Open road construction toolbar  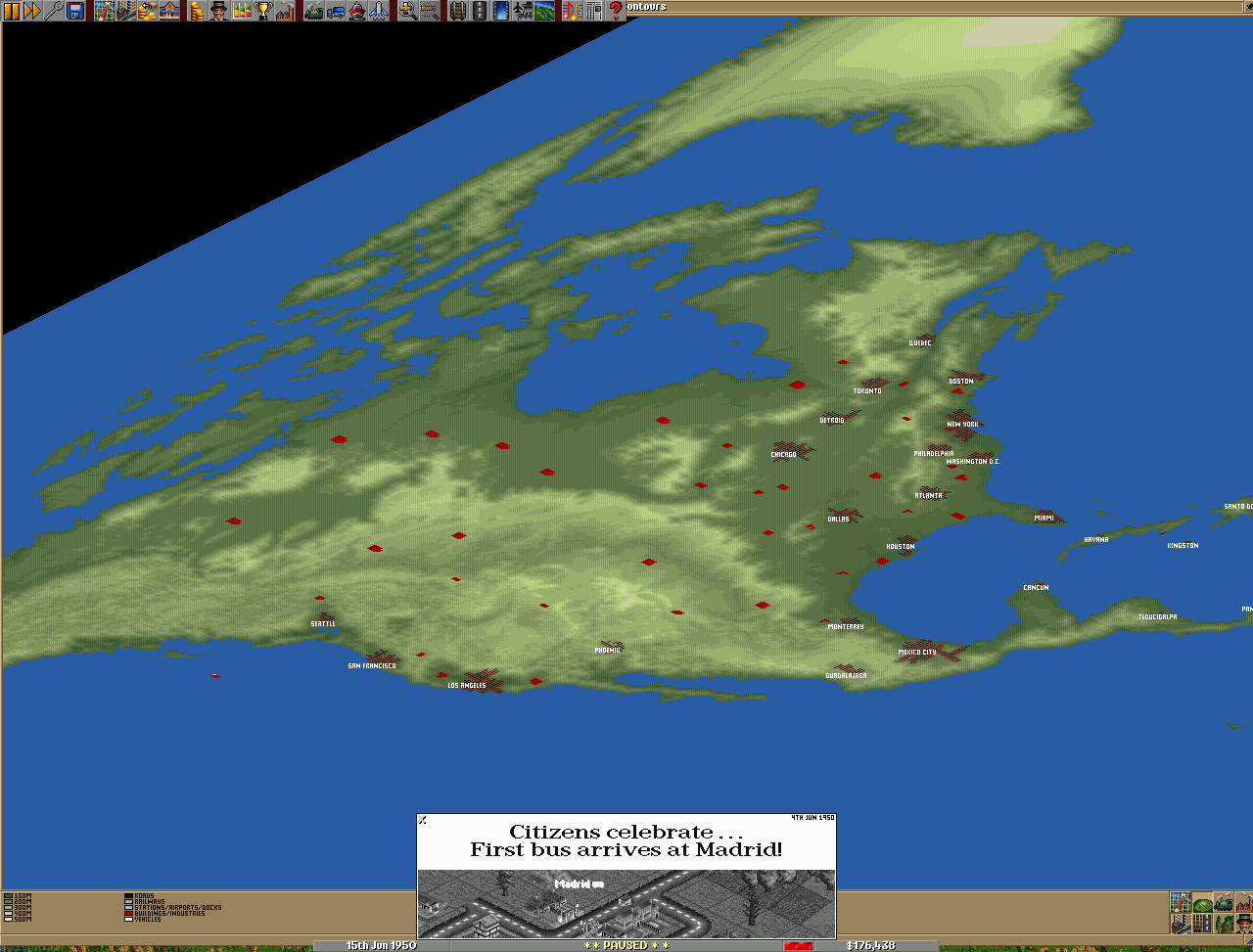click(x=480, y=11)
